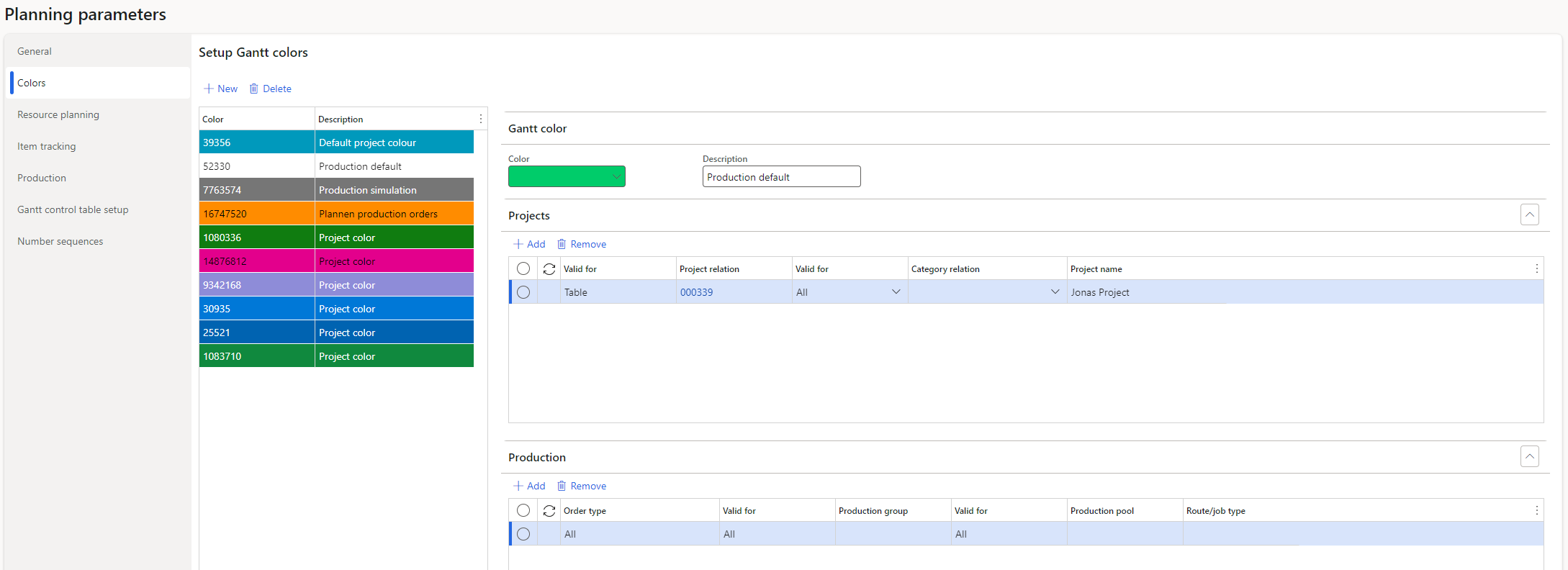Collapse the Production section
1568x570 pixels.
(x=1530, y=456)
